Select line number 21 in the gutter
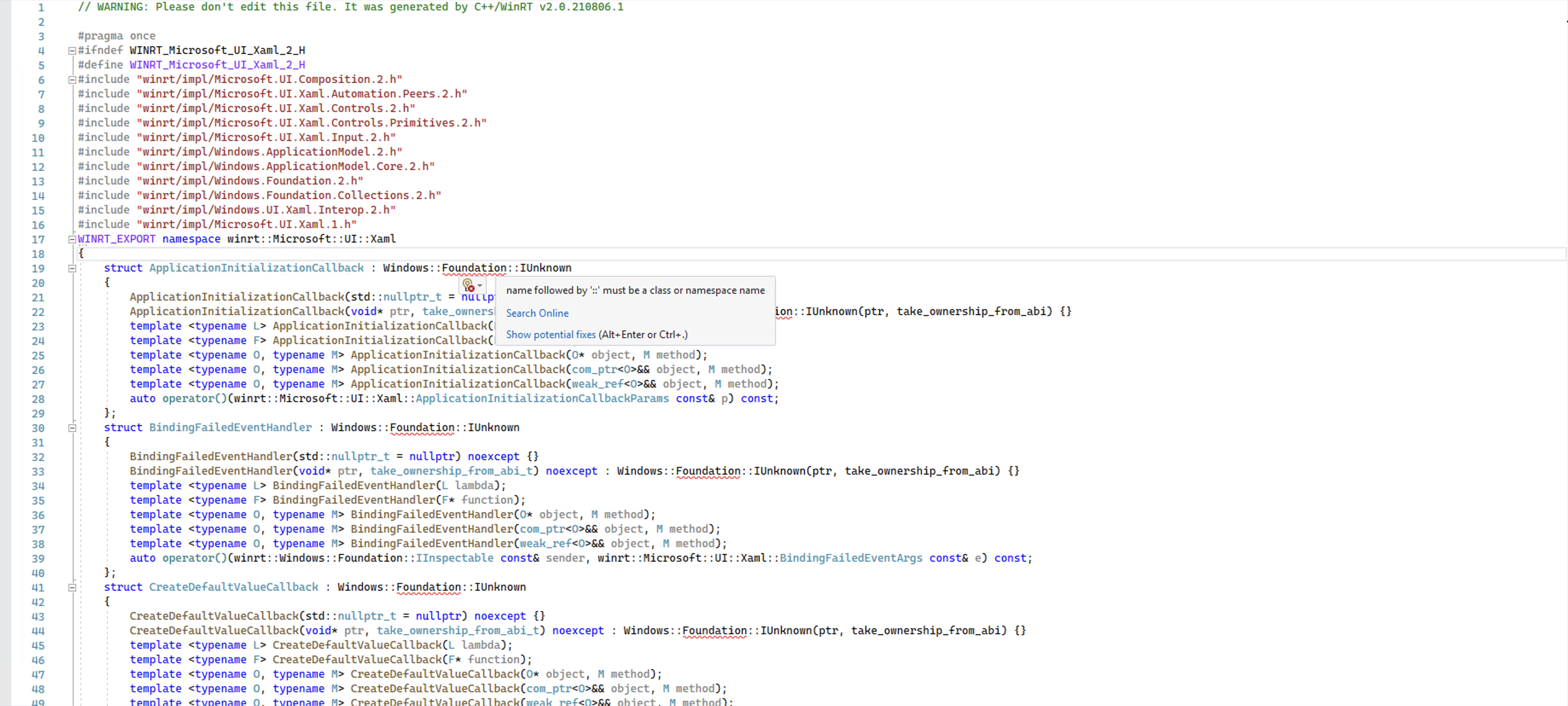1568x706 pixels. pos(38,297)
